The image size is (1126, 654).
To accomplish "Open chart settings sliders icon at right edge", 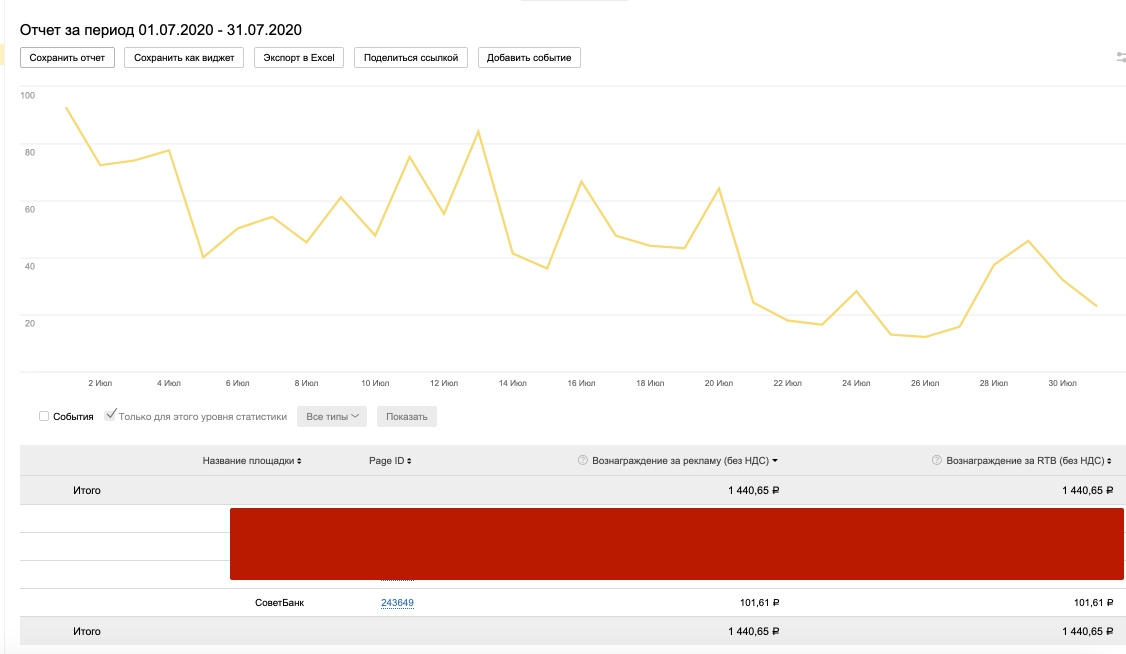I will point(1121,57).
